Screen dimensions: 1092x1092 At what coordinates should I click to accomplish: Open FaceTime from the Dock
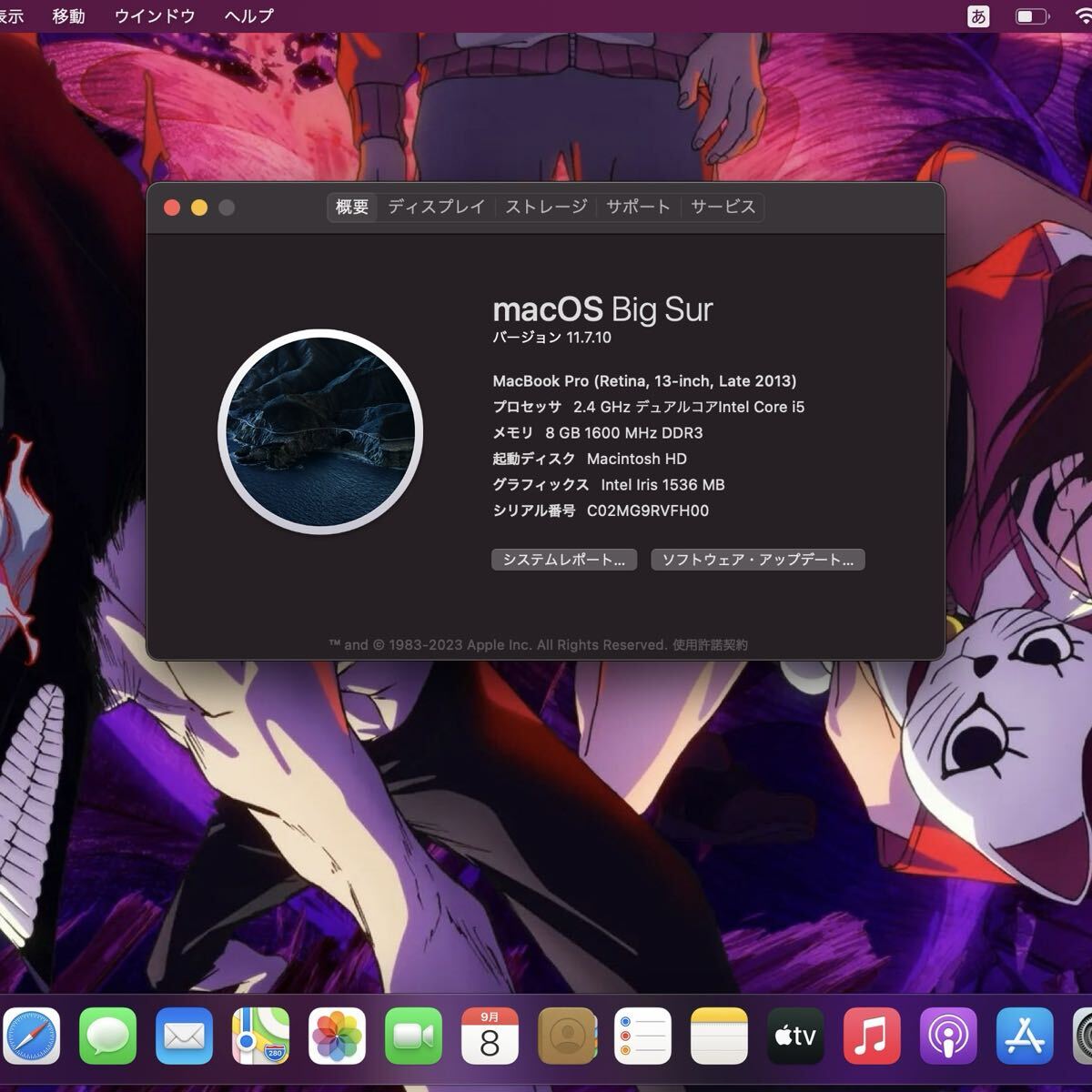pyautogui.click(x=413, y=1036)
